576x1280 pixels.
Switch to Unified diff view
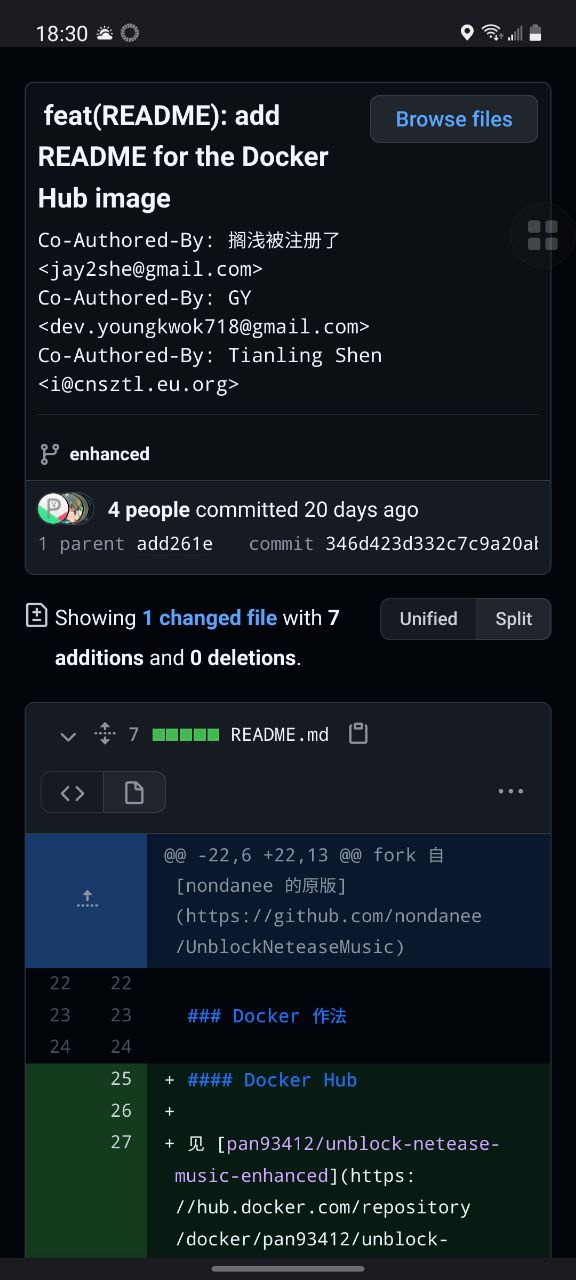[x=428, y=619]
